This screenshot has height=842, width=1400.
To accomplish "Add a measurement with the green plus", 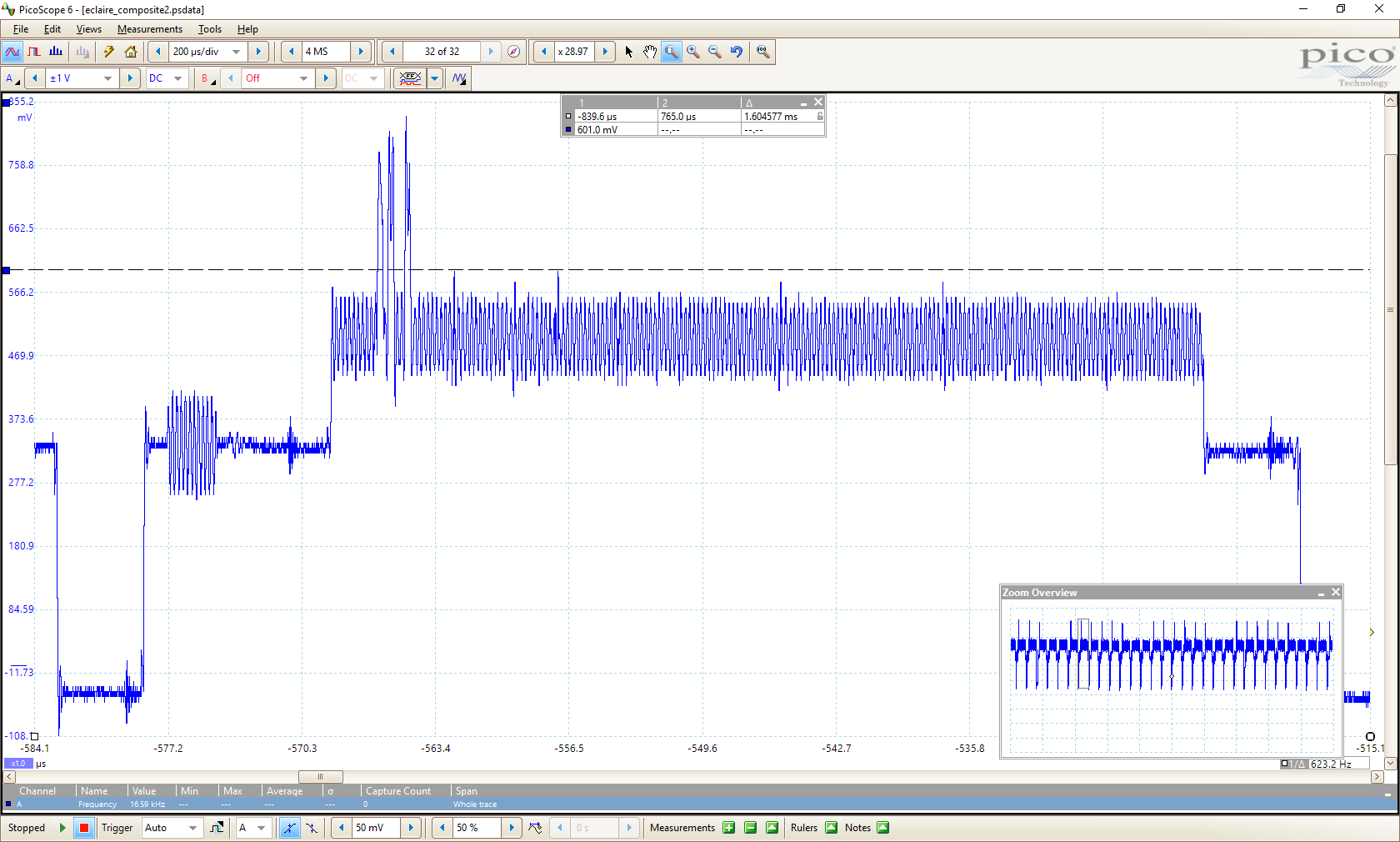I will 729,828.
